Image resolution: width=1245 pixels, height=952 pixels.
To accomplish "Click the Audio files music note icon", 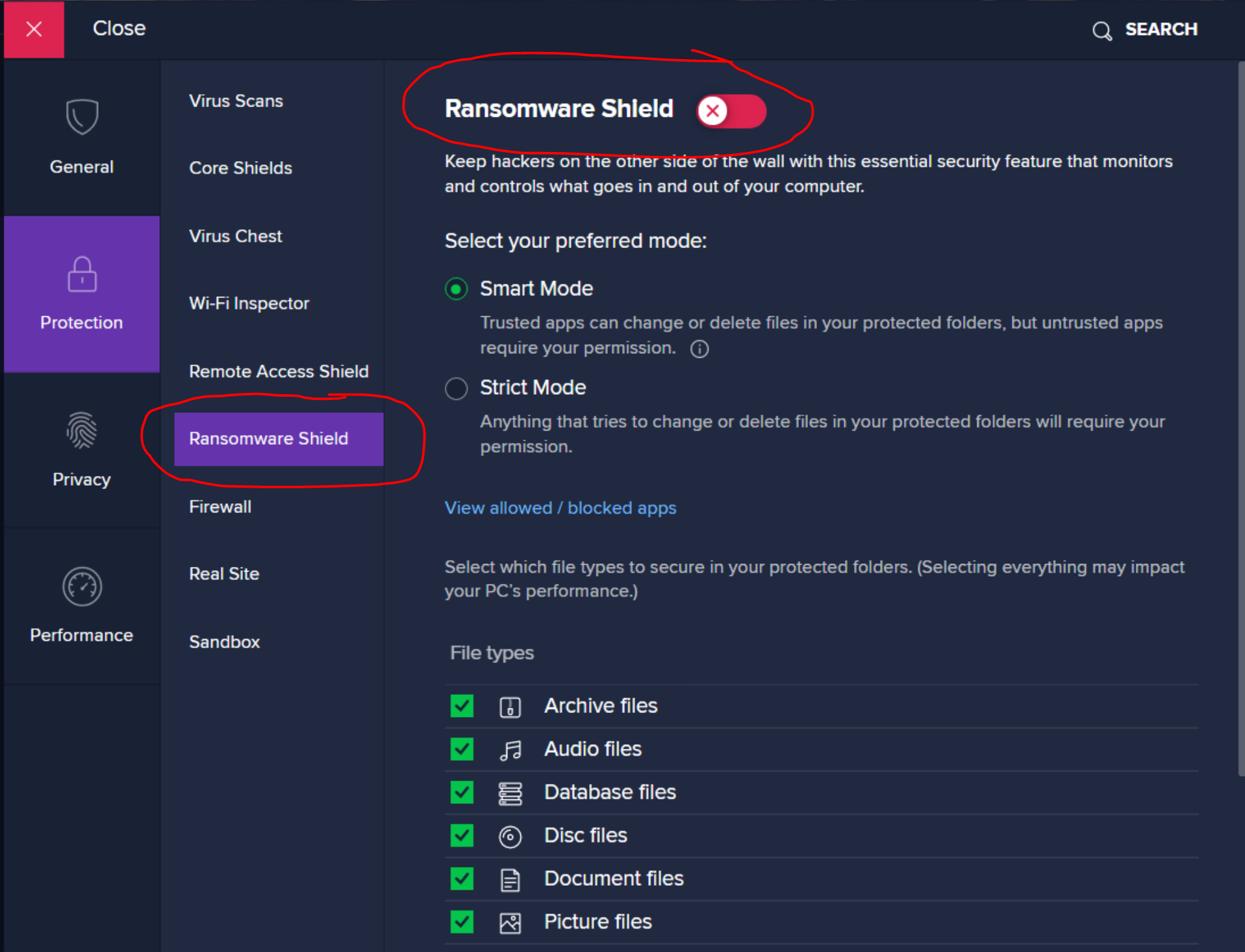I will tap(510, 750).
